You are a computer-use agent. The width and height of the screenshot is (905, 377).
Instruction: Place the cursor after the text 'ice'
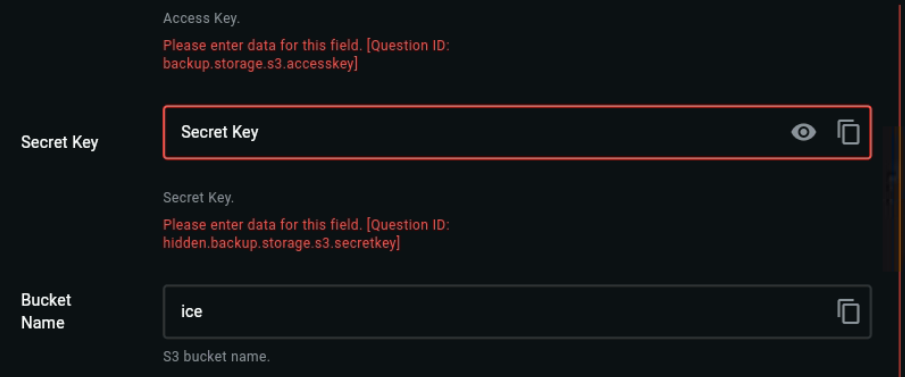pos(204,312)
